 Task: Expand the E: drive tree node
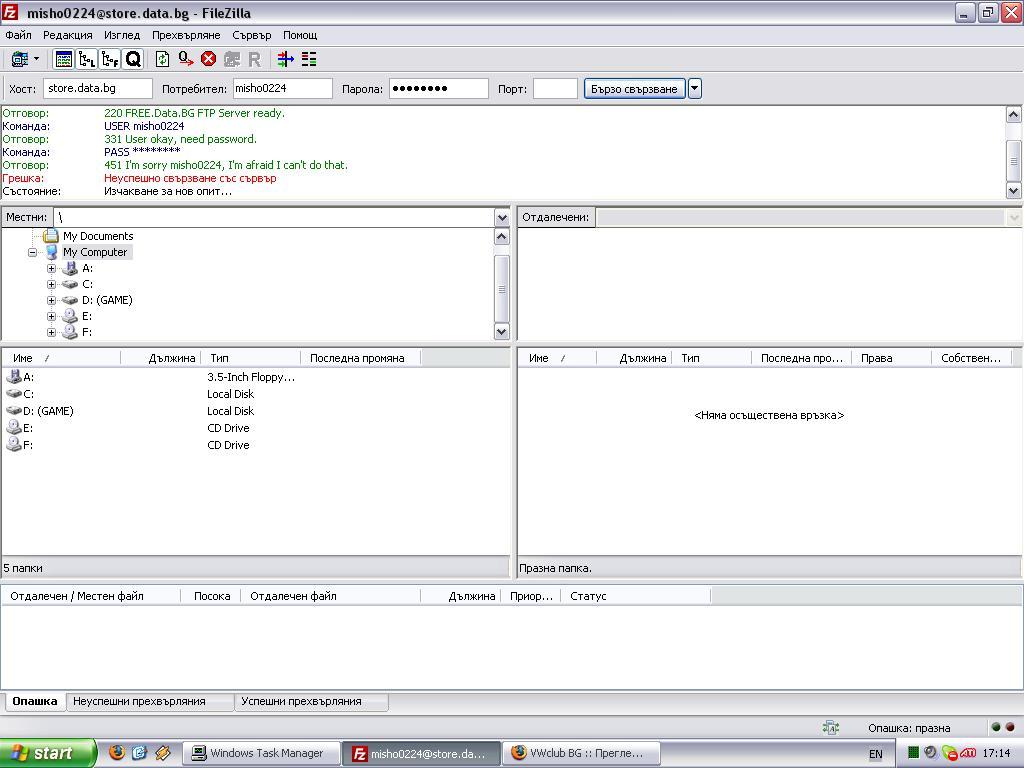point(52,316)
